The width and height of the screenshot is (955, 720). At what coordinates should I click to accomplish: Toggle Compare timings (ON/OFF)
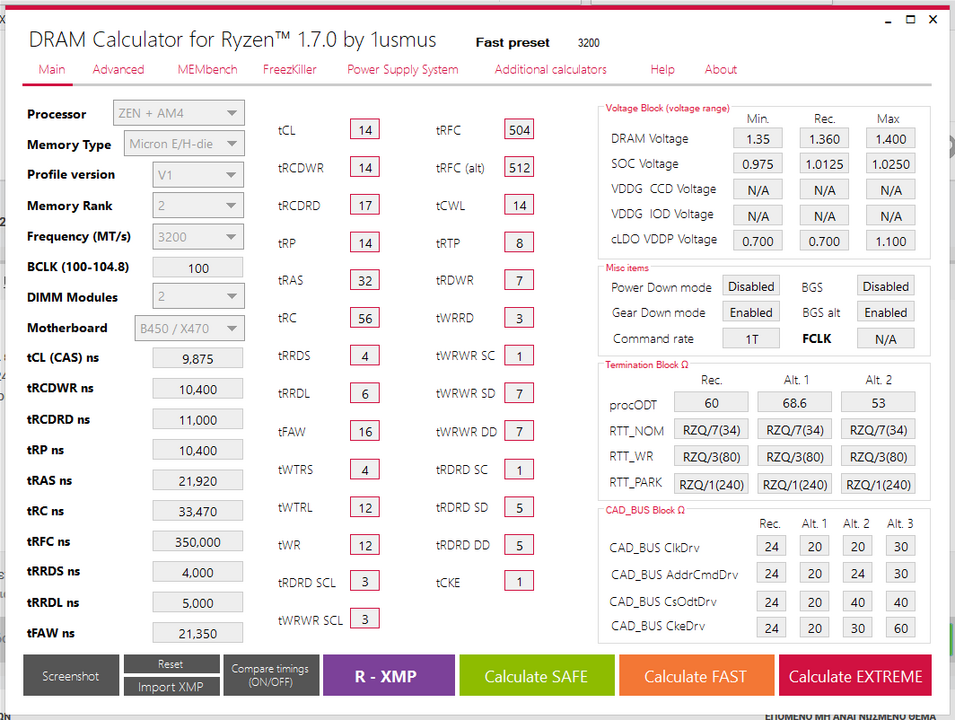270,676
